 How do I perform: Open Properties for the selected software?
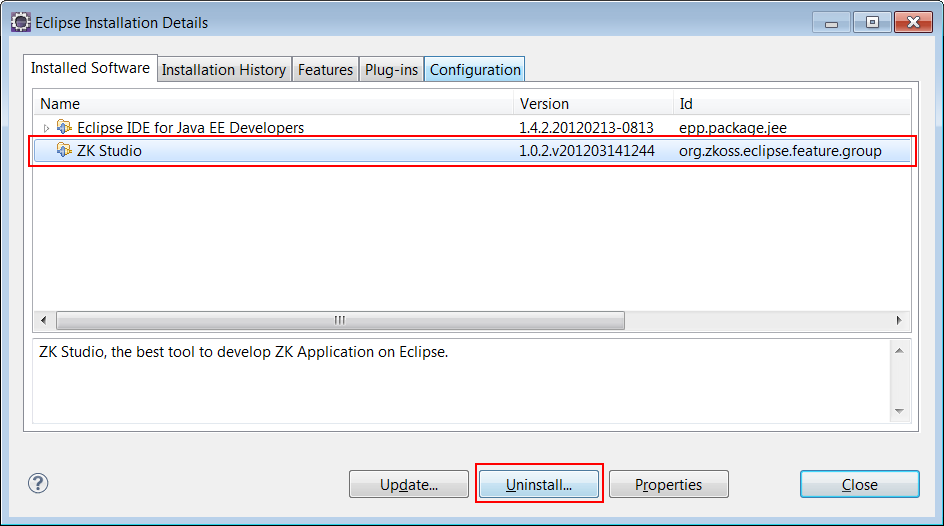(x=668, y=485)
